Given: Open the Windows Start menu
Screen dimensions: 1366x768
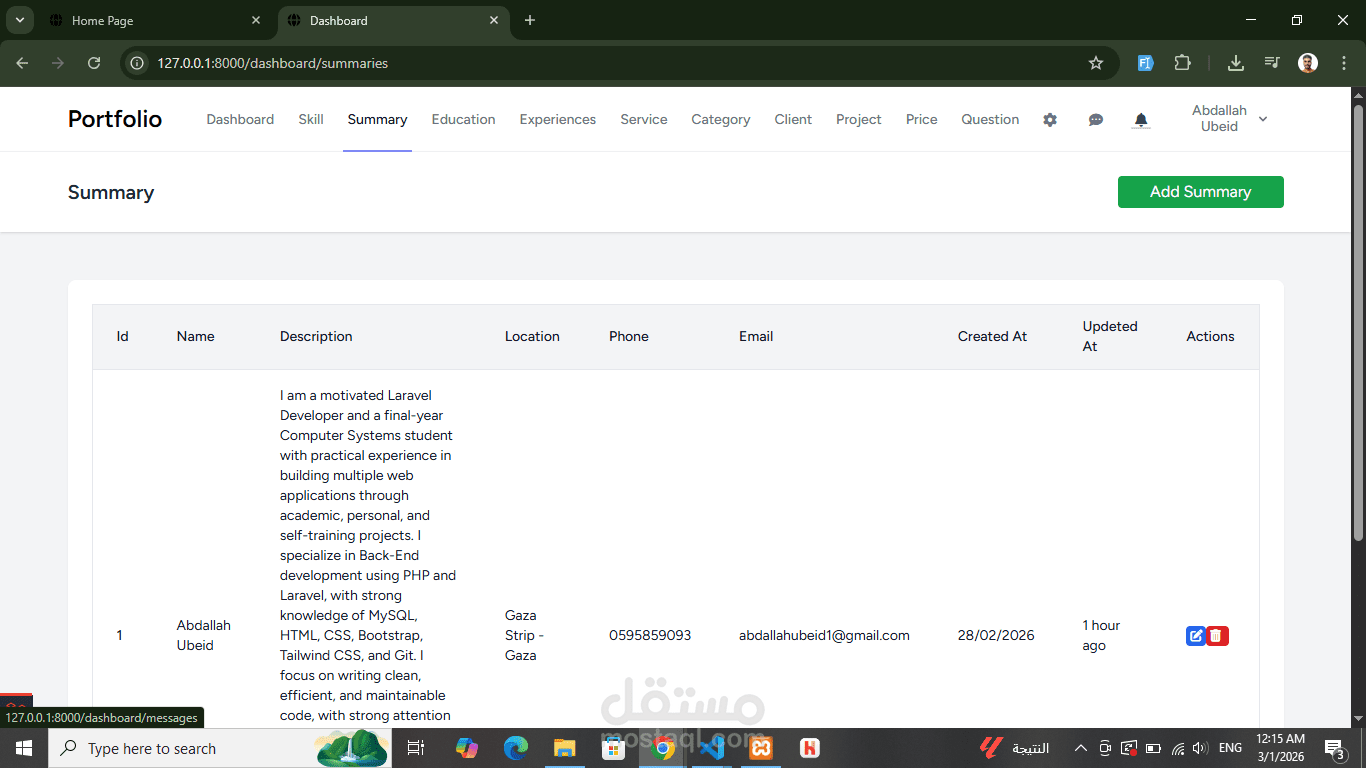Looking at the screenshot, I should (x=24, y=748).
